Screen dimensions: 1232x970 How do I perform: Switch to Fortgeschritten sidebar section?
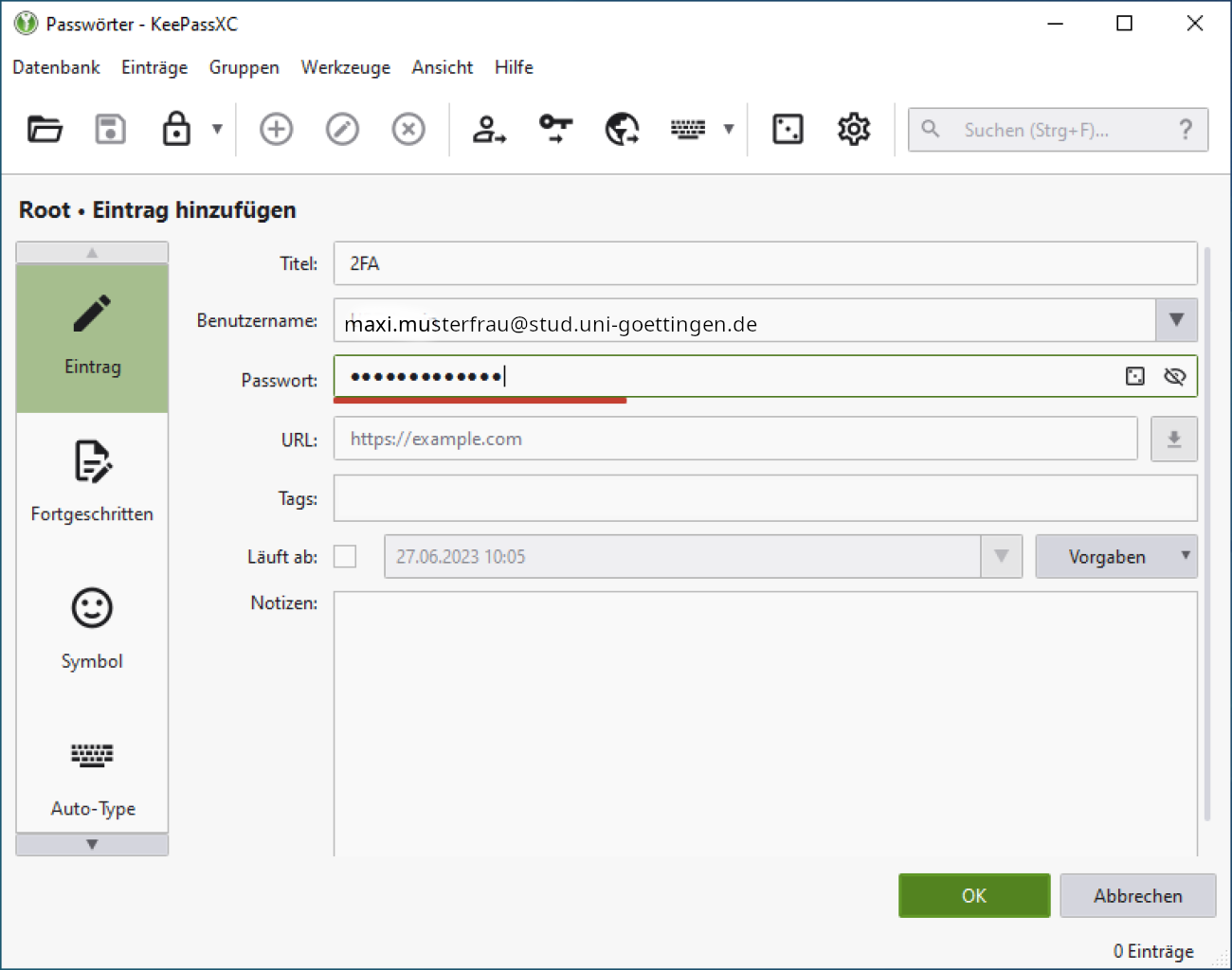click(92, 483)
